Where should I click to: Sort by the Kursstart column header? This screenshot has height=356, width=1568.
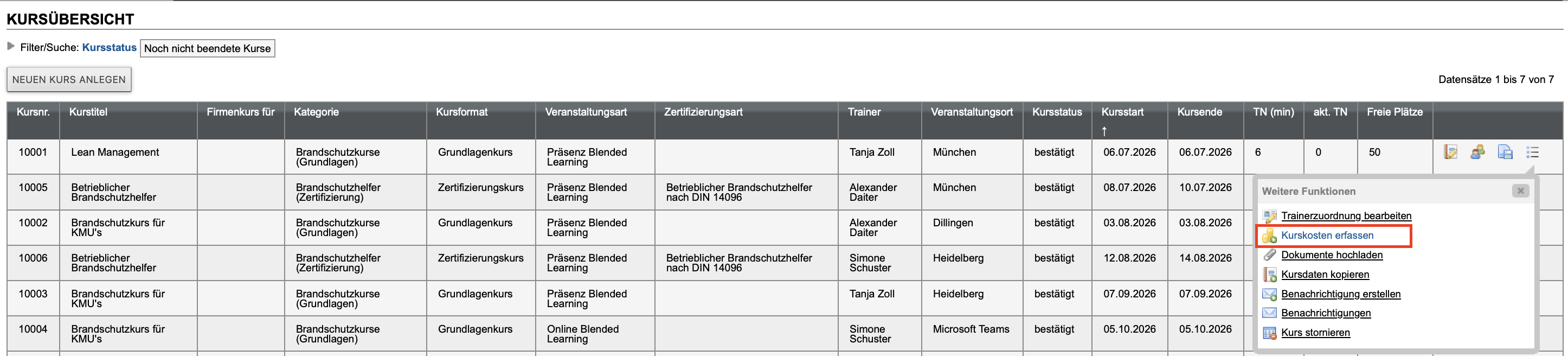pos(1122,112)
